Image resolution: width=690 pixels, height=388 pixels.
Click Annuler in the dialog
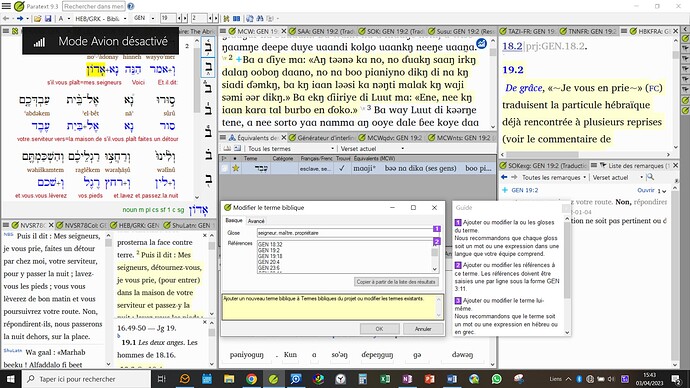click(423, 329)
